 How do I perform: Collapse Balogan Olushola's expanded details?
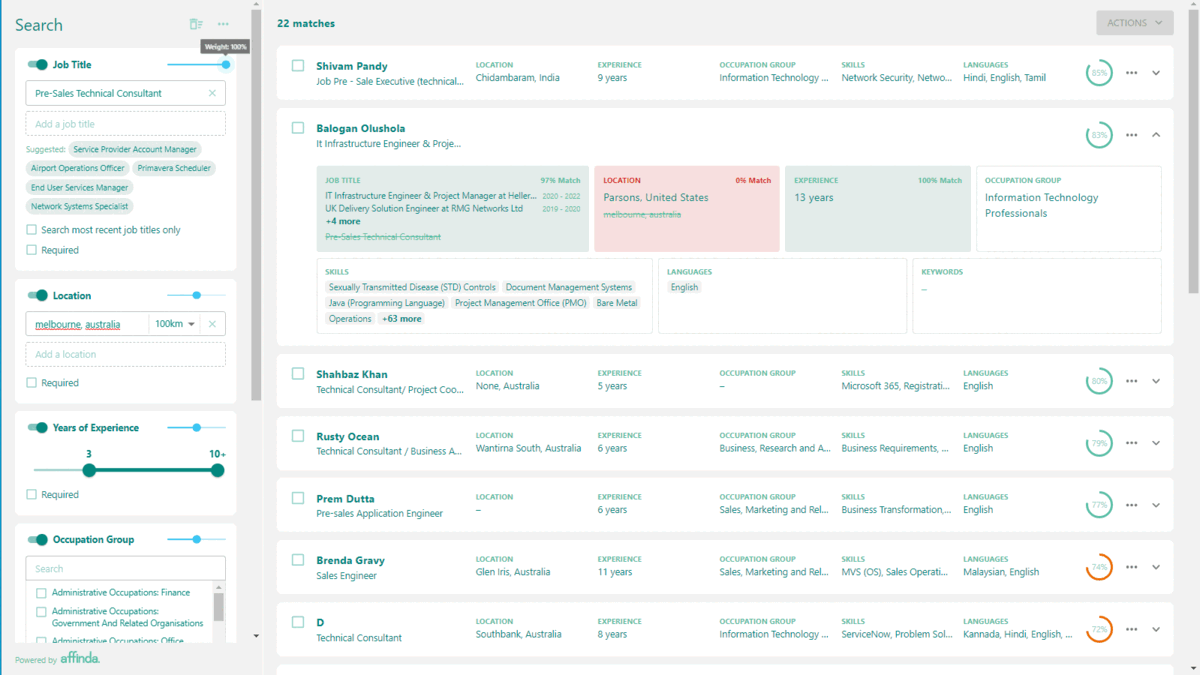click(1157, 135)
